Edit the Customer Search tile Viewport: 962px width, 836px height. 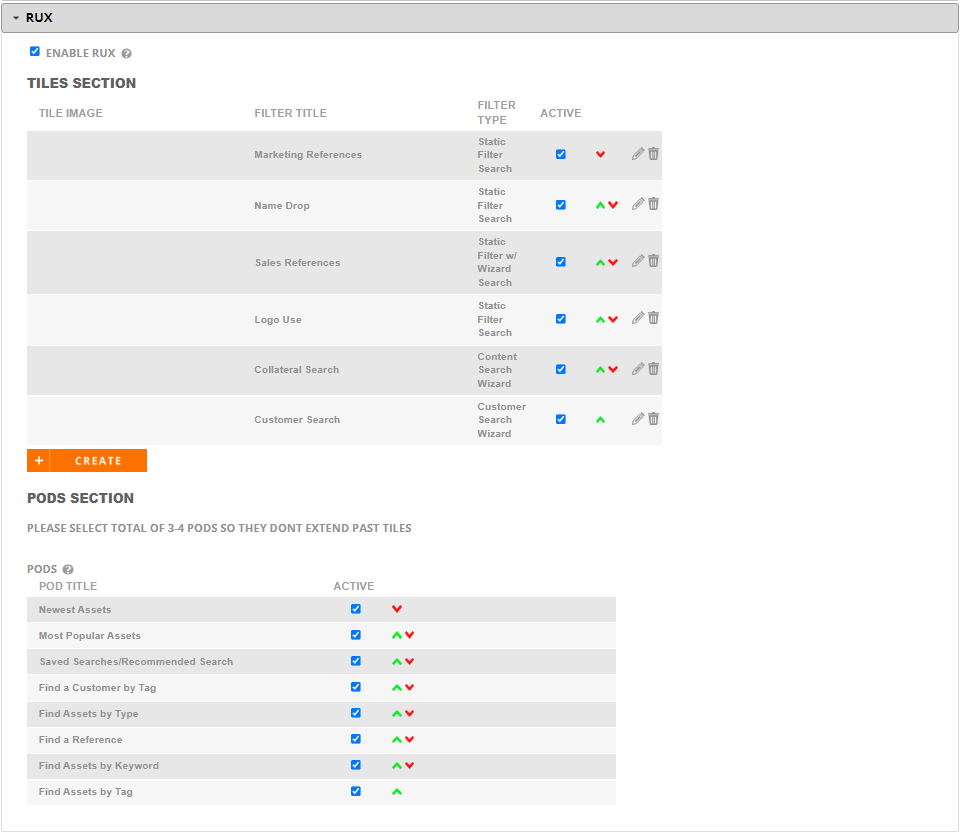(x=638, y=419)
